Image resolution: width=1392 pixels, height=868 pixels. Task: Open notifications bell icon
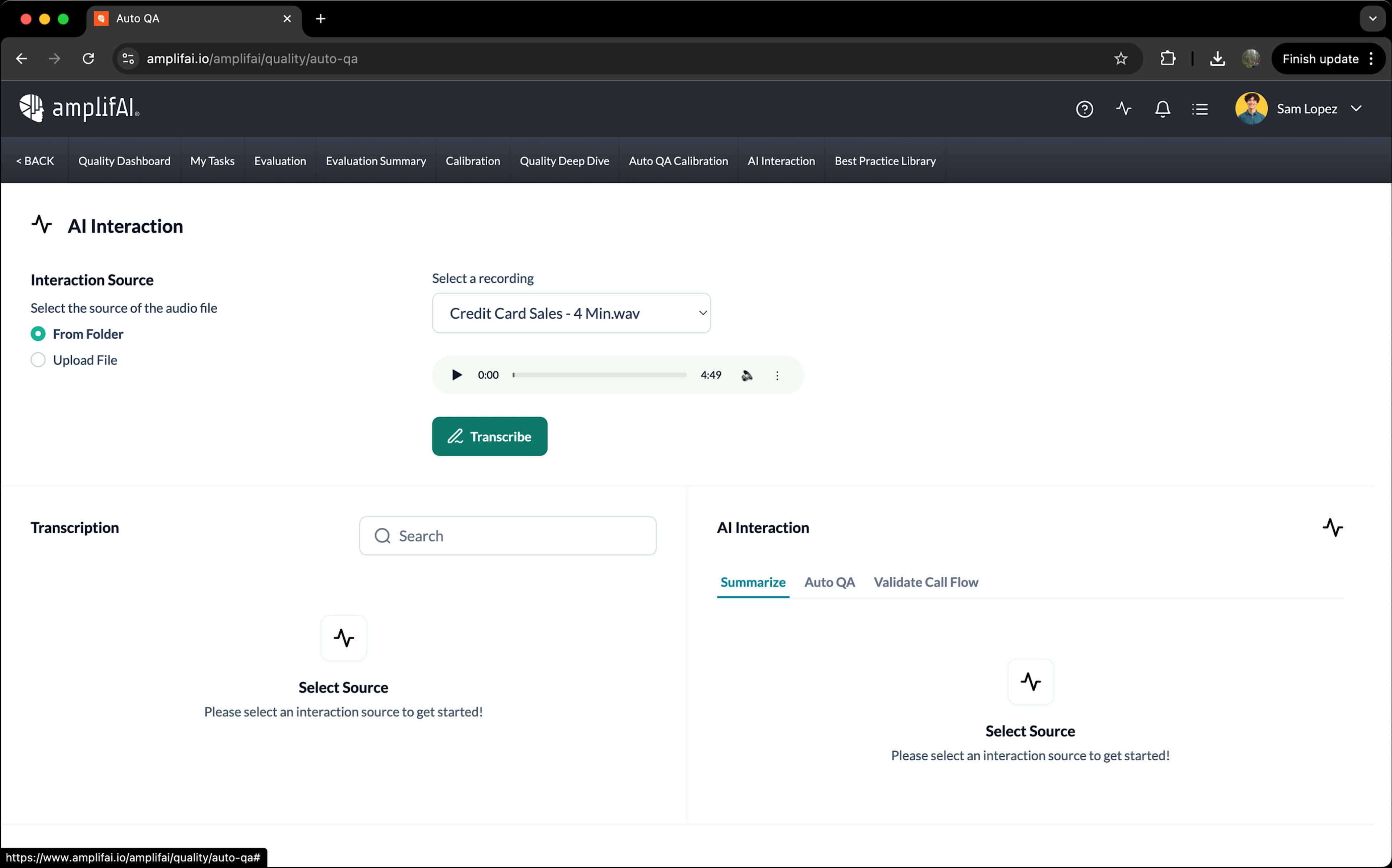[x=1163, y=108]
